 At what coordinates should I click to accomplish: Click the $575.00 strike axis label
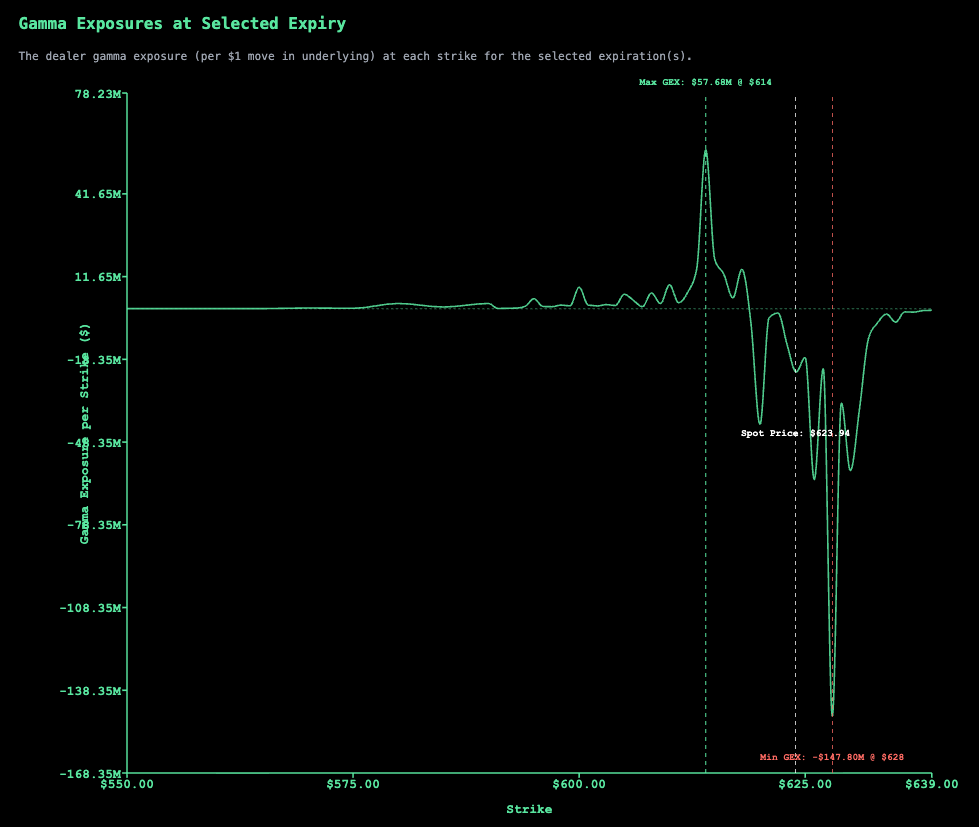tap(353, 785)
